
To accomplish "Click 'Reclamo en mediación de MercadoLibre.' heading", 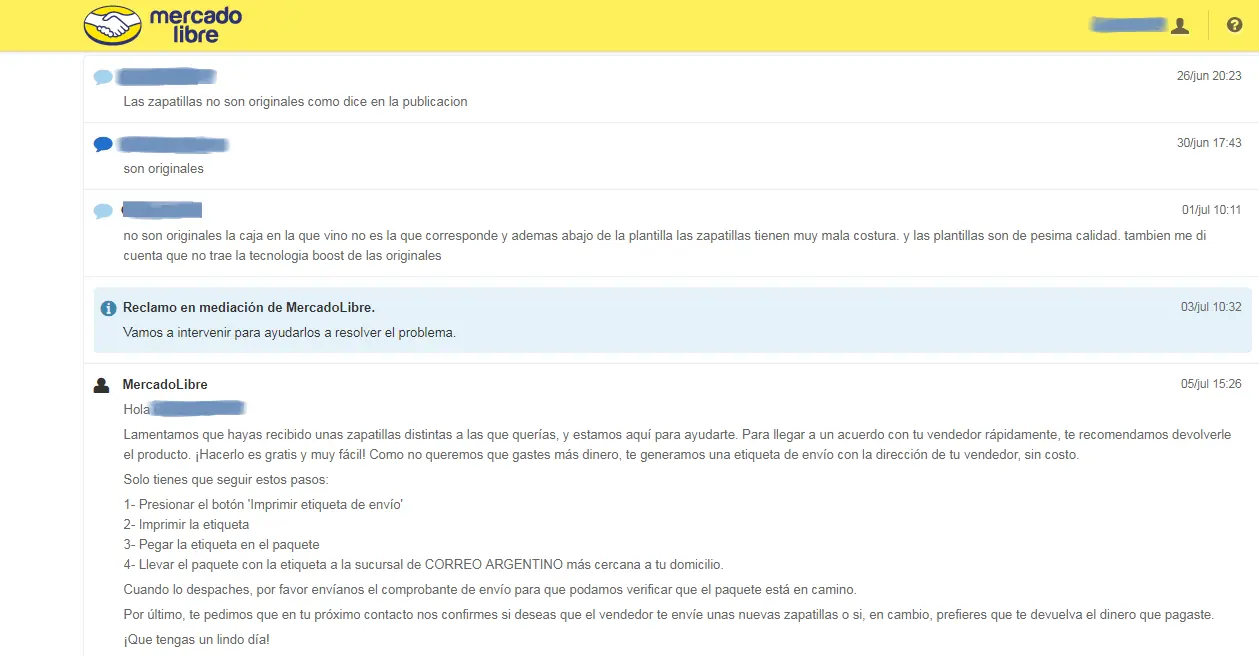I will click(249, 307).
